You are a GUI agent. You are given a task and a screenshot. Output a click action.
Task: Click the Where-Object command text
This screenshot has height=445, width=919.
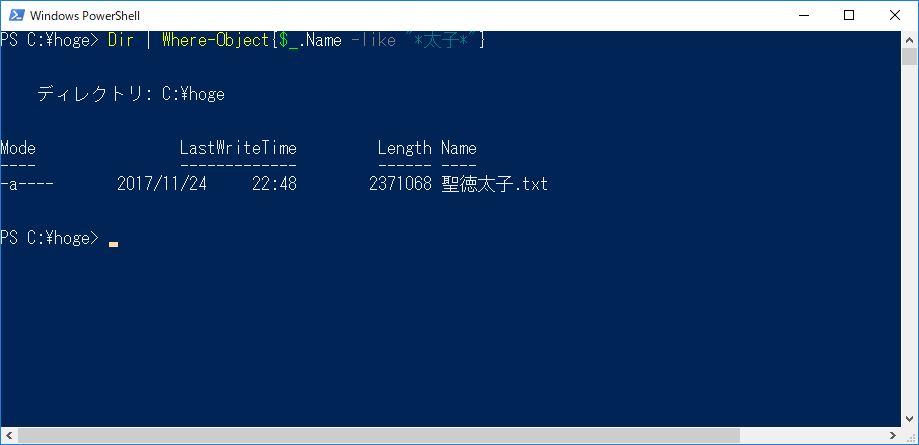(216, 40)
